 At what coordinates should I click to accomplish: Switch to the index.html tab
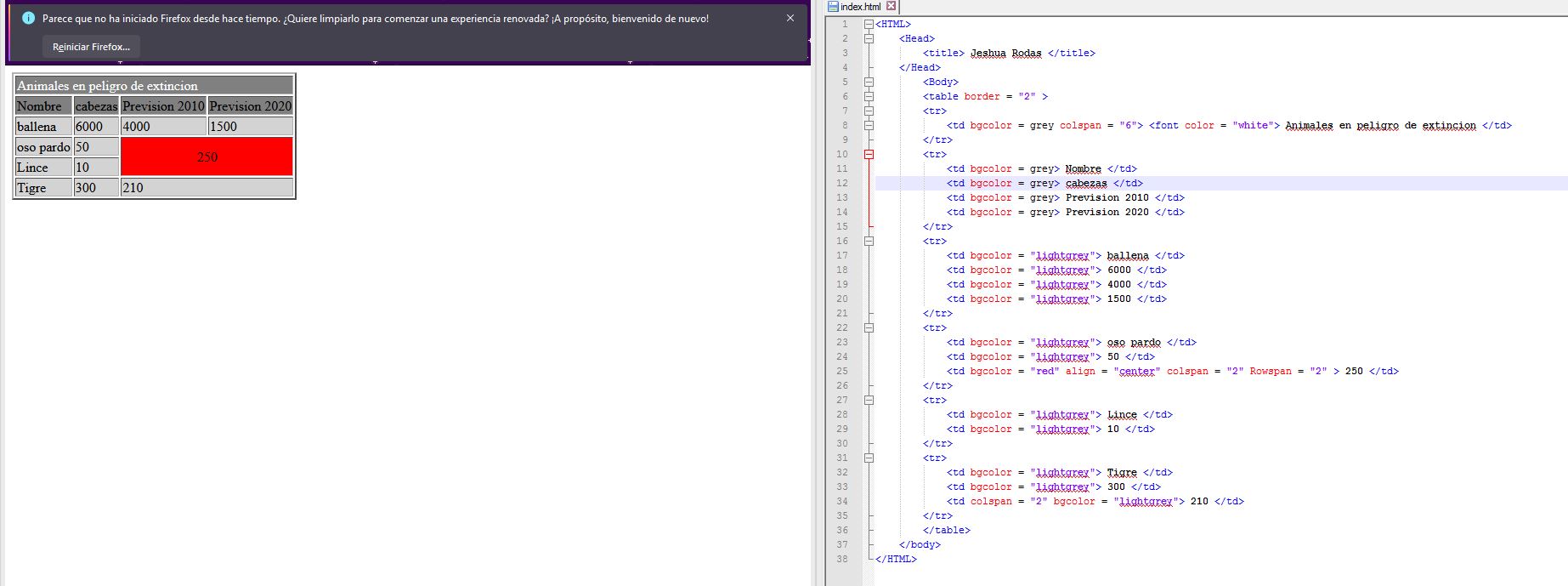point(860,7)
